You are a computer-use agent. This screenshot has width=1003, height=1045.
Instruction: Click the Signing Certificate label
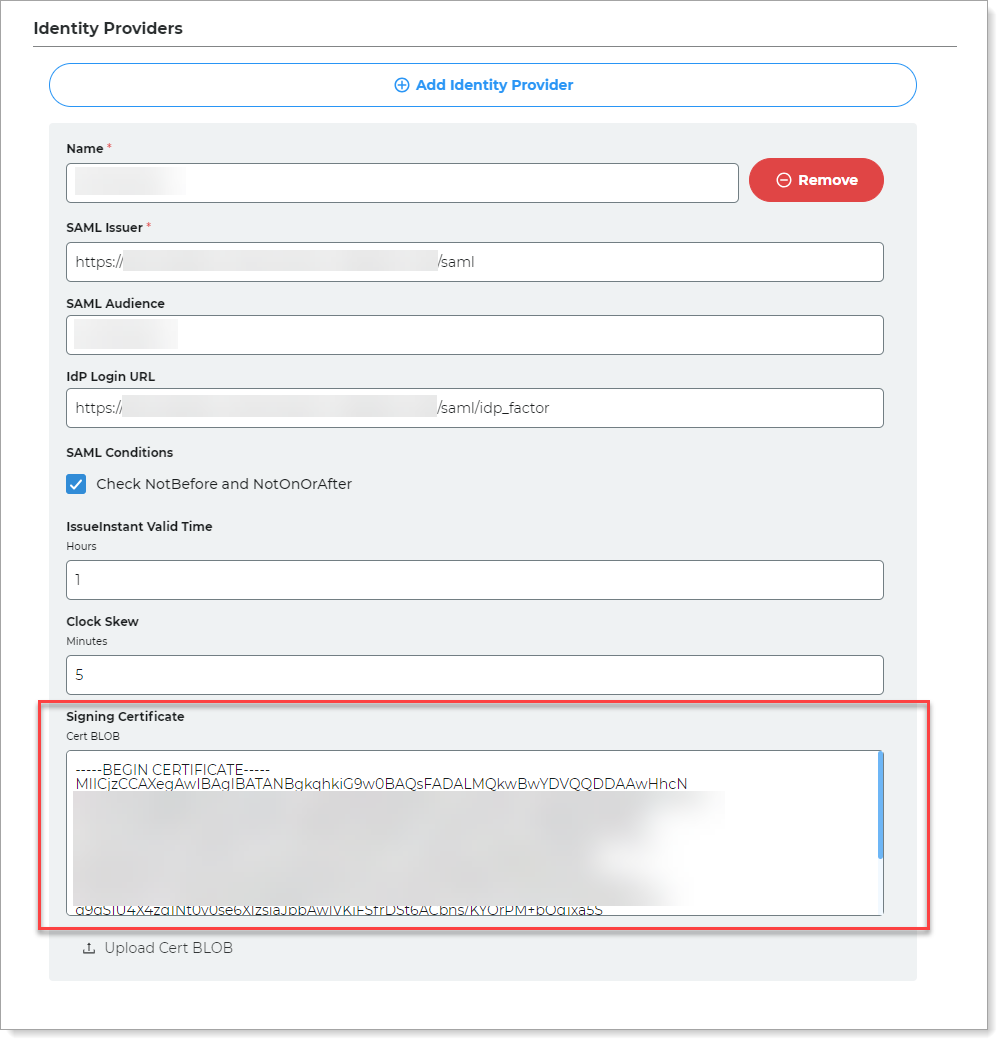125,717
